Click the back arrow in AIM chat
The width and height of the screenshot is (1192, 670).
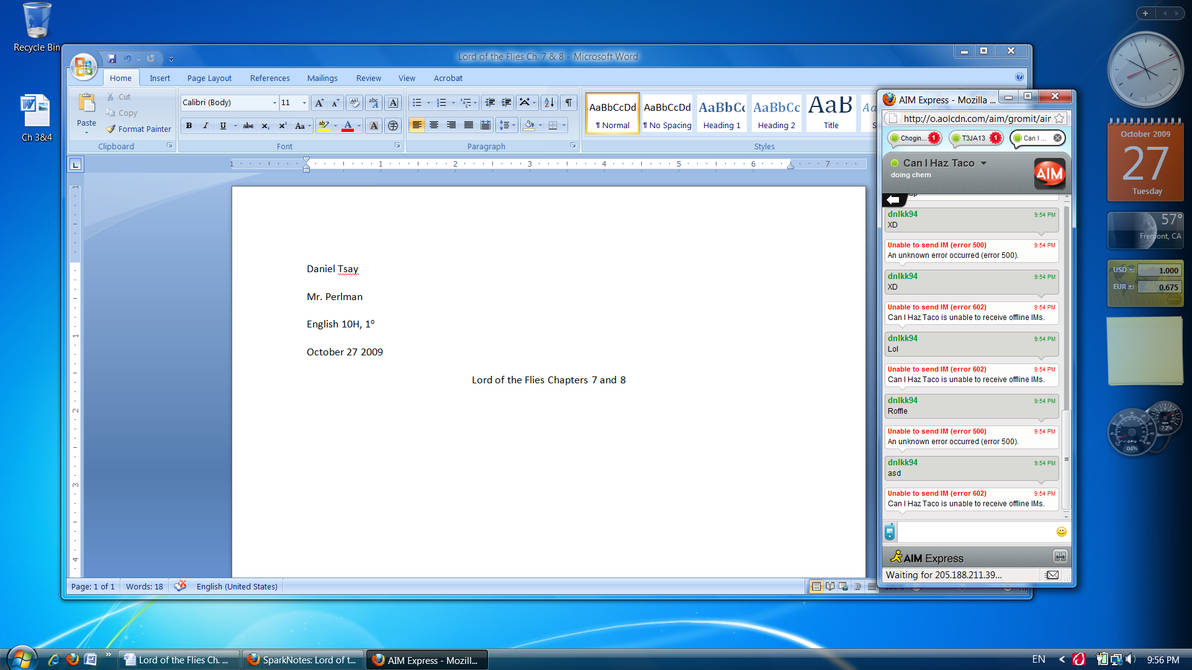(893, 200)
